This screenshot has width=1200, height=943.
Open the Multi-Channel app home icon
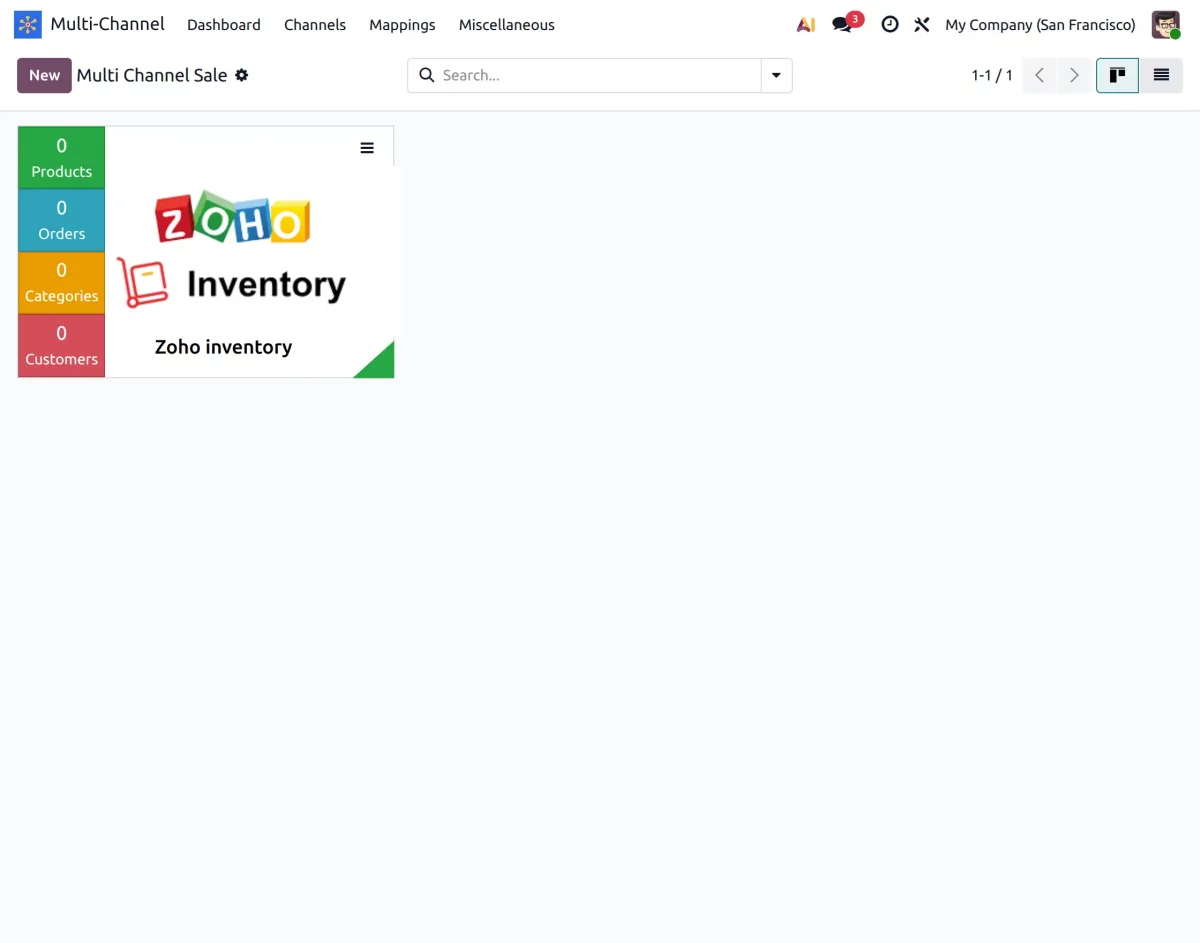(28, 25)
